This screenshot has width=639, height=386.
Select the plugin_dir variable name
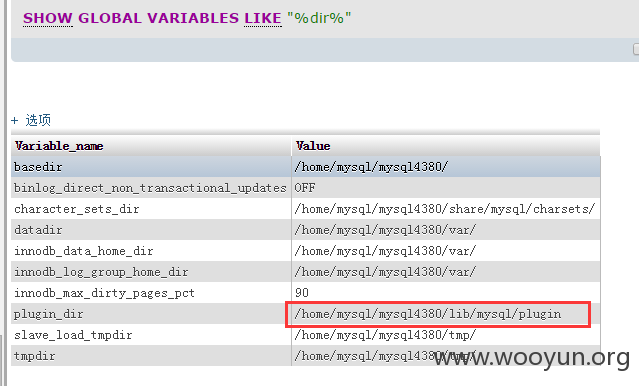(x=48, y=314)
